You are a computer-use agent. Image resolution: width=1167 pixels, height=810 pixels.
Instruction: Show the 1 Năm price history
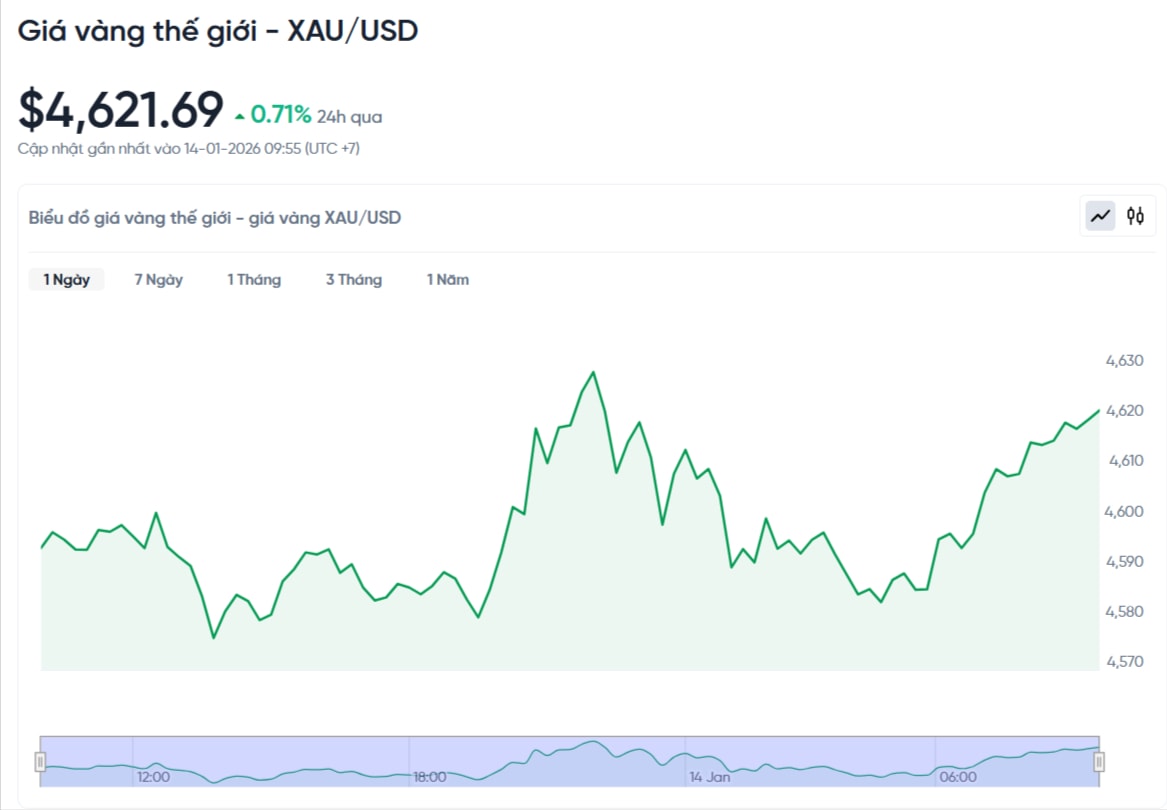pos(448,280)
